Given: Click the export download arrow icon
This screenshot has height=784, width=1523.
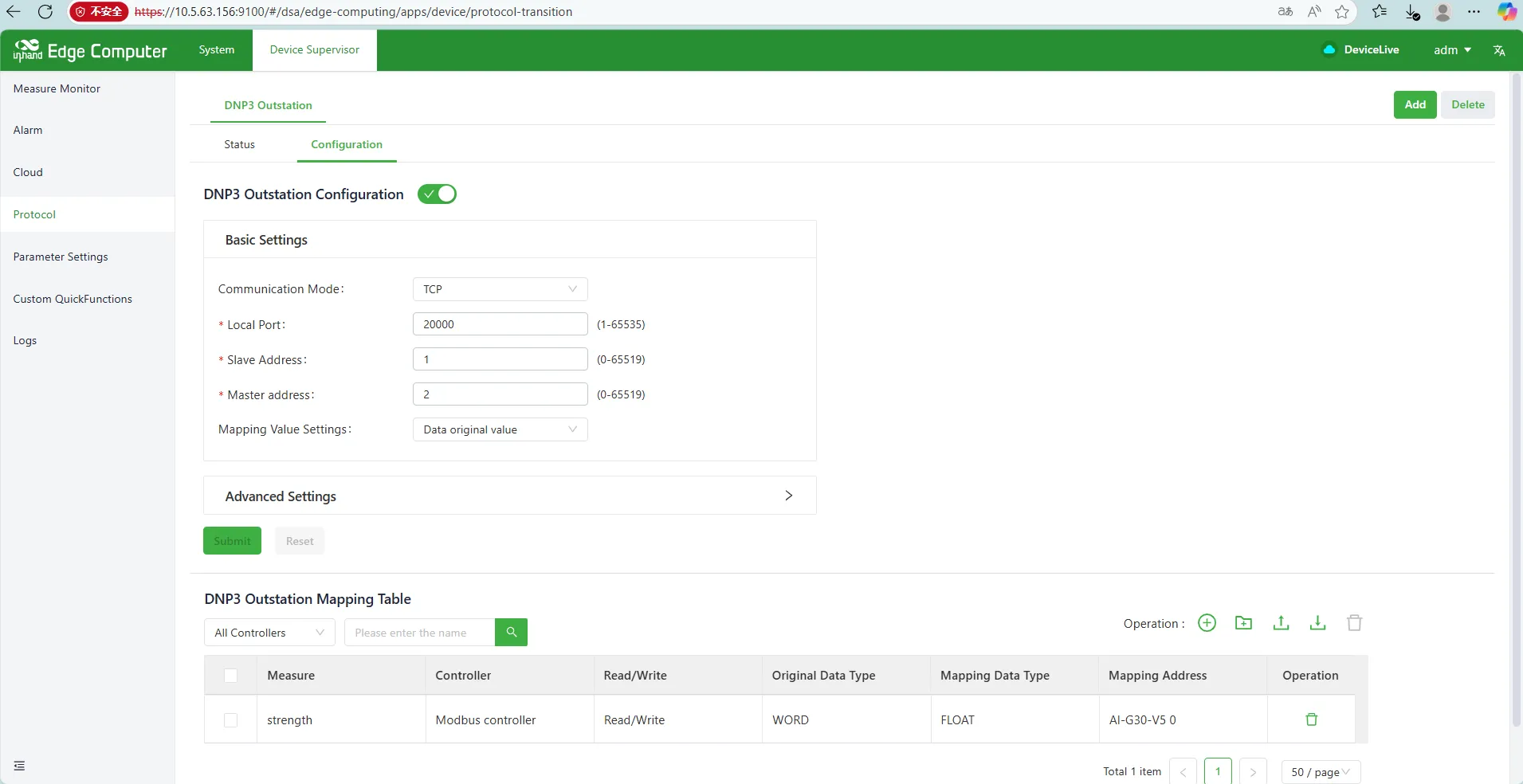Looking at the screenshot, I should 1317,623.
